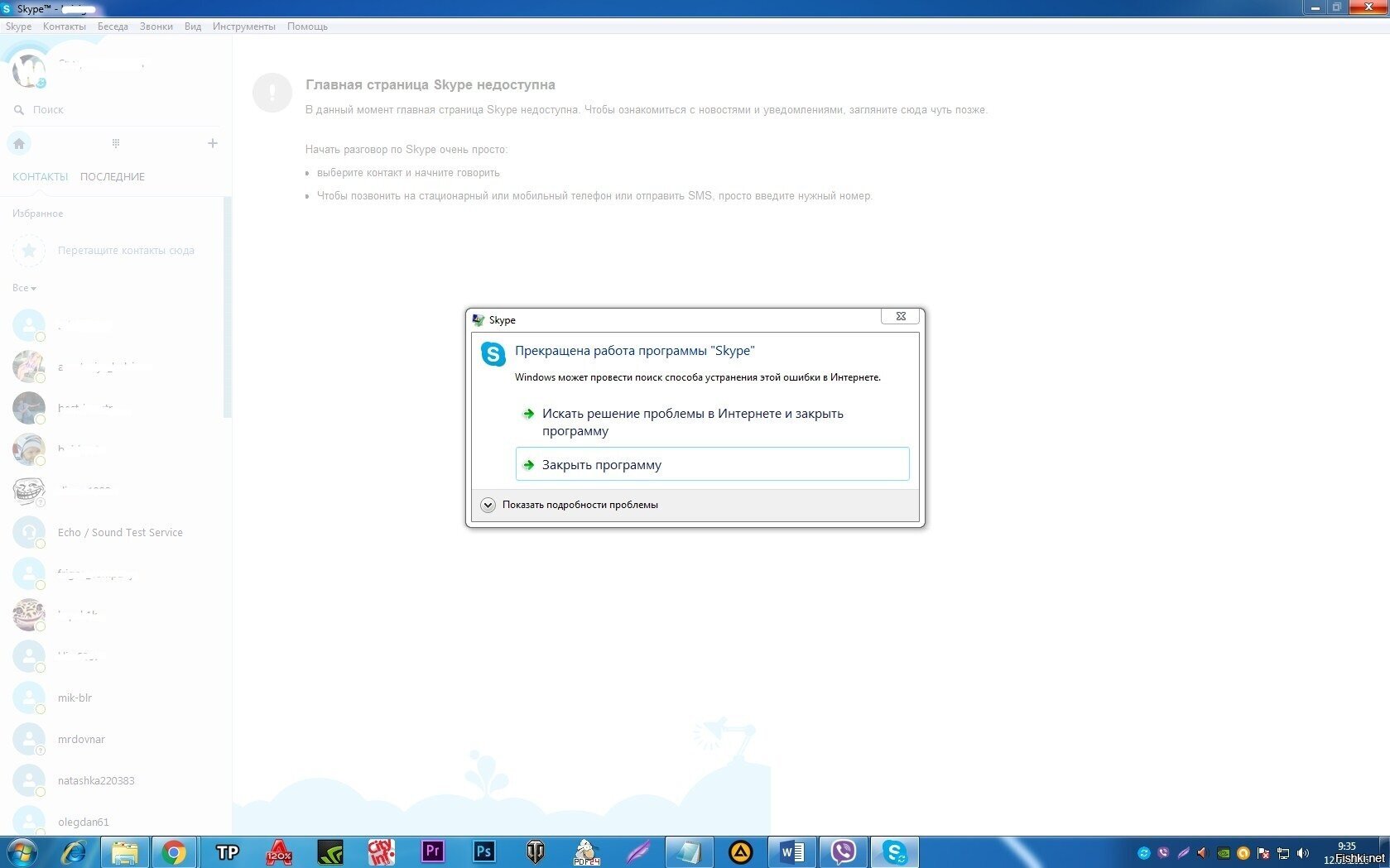The height and width of the screenshot is (868, 1390).
Task: Open Viber from taskbar
Action: (844, 851)
